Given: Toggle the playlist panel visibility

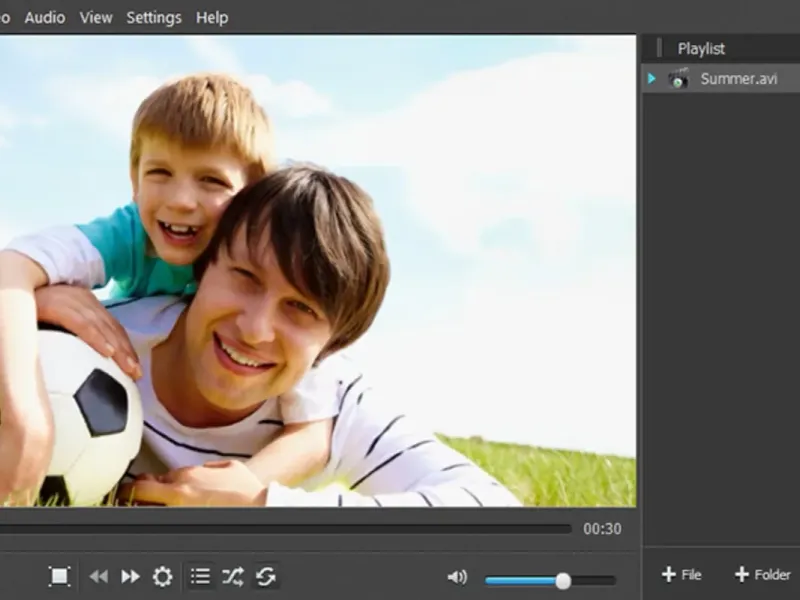Looking at the screenshot, I should [200, 576].
